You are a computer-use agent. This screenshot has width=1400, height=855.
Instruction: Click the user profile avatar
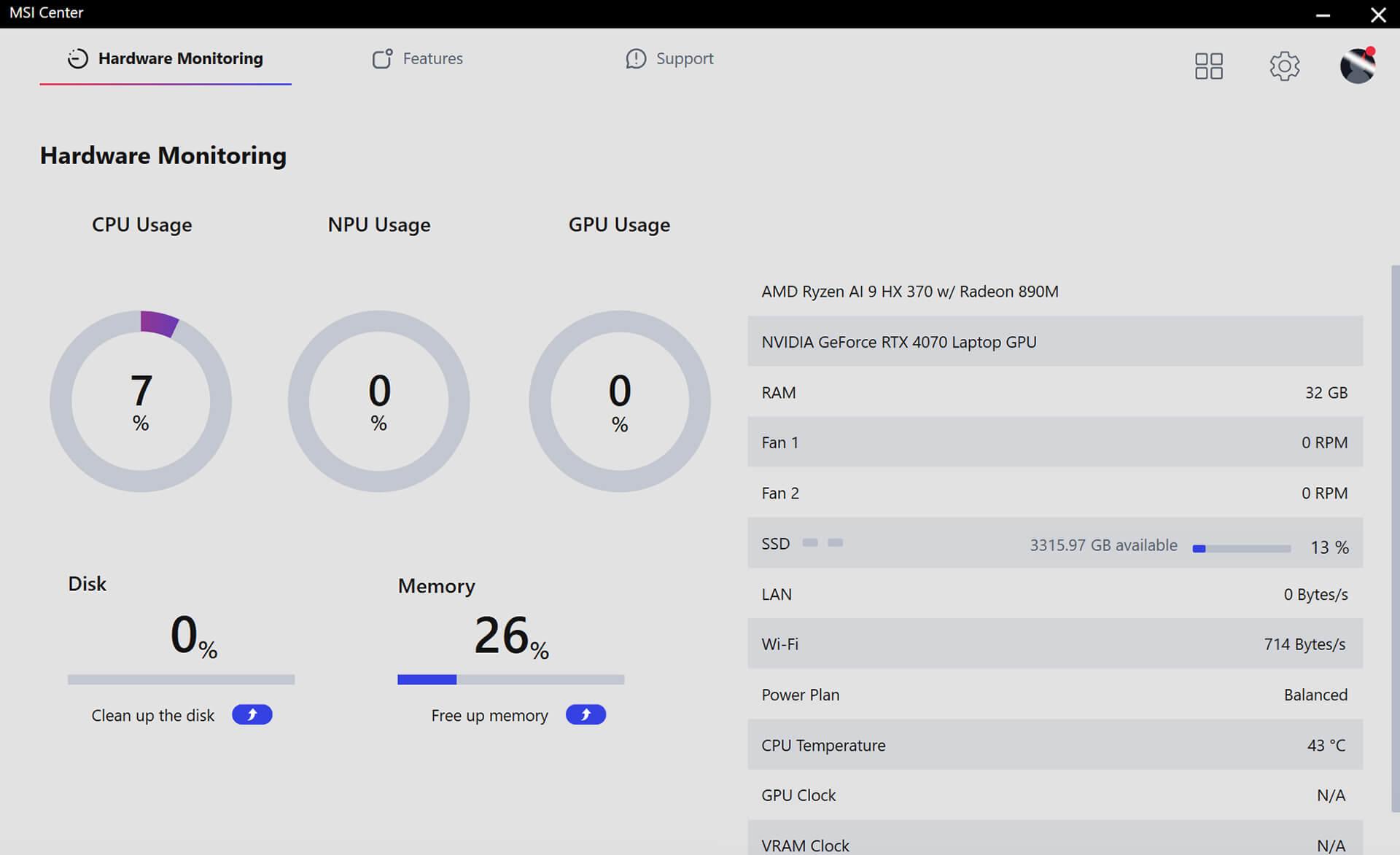(1357, 66)
